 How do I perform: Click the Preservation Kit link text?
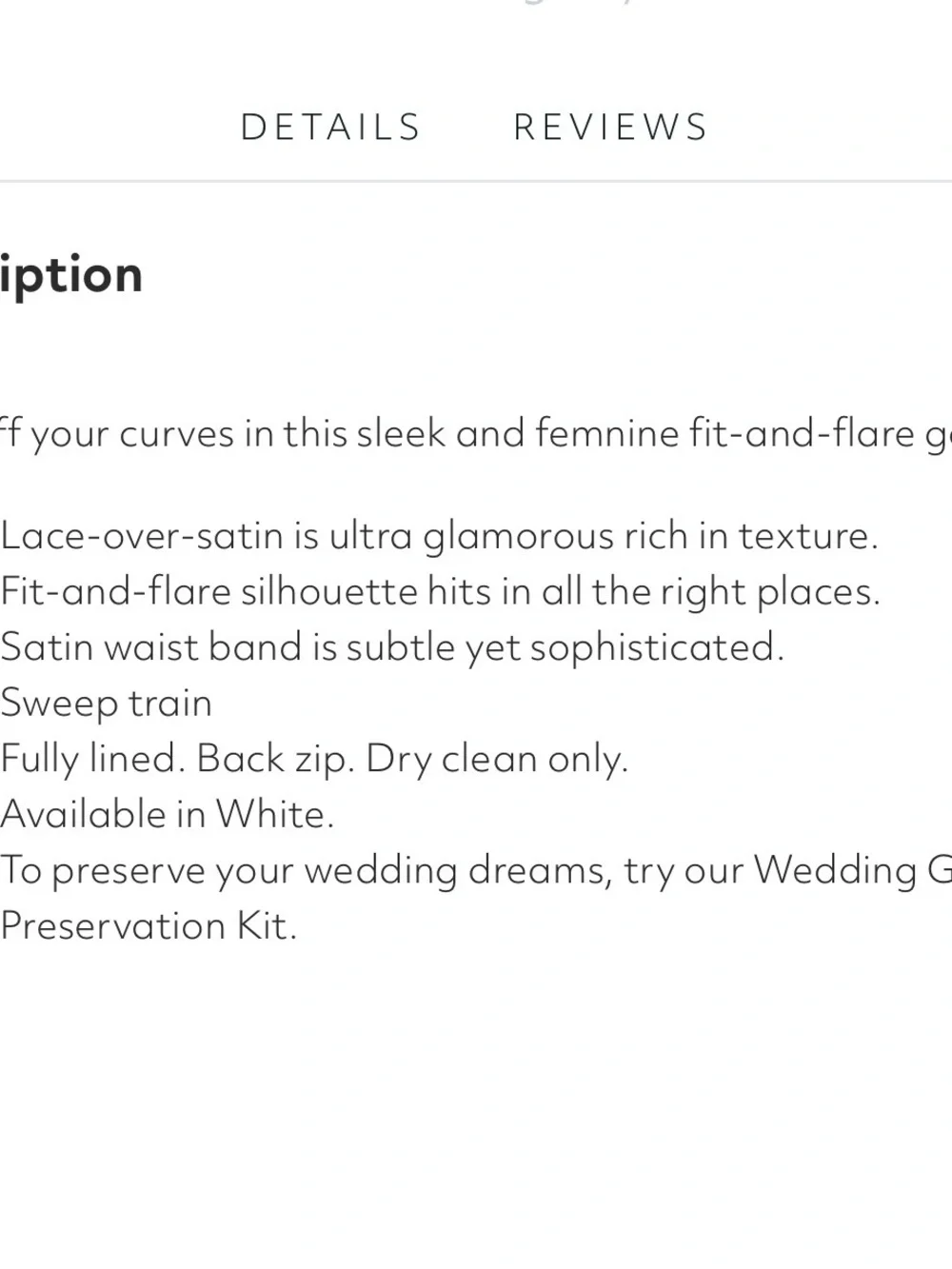[x=149, y=926]
